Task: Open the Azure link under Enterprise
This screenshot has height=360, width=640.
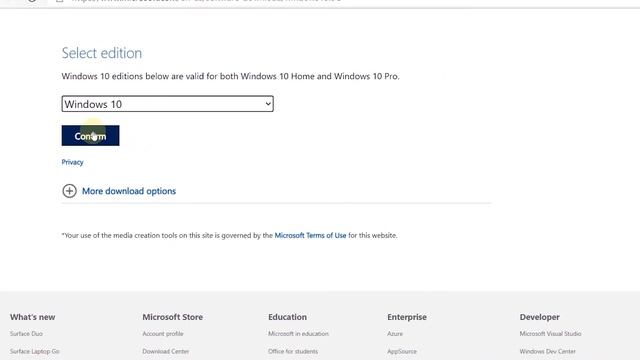Action: click(395, 333)
